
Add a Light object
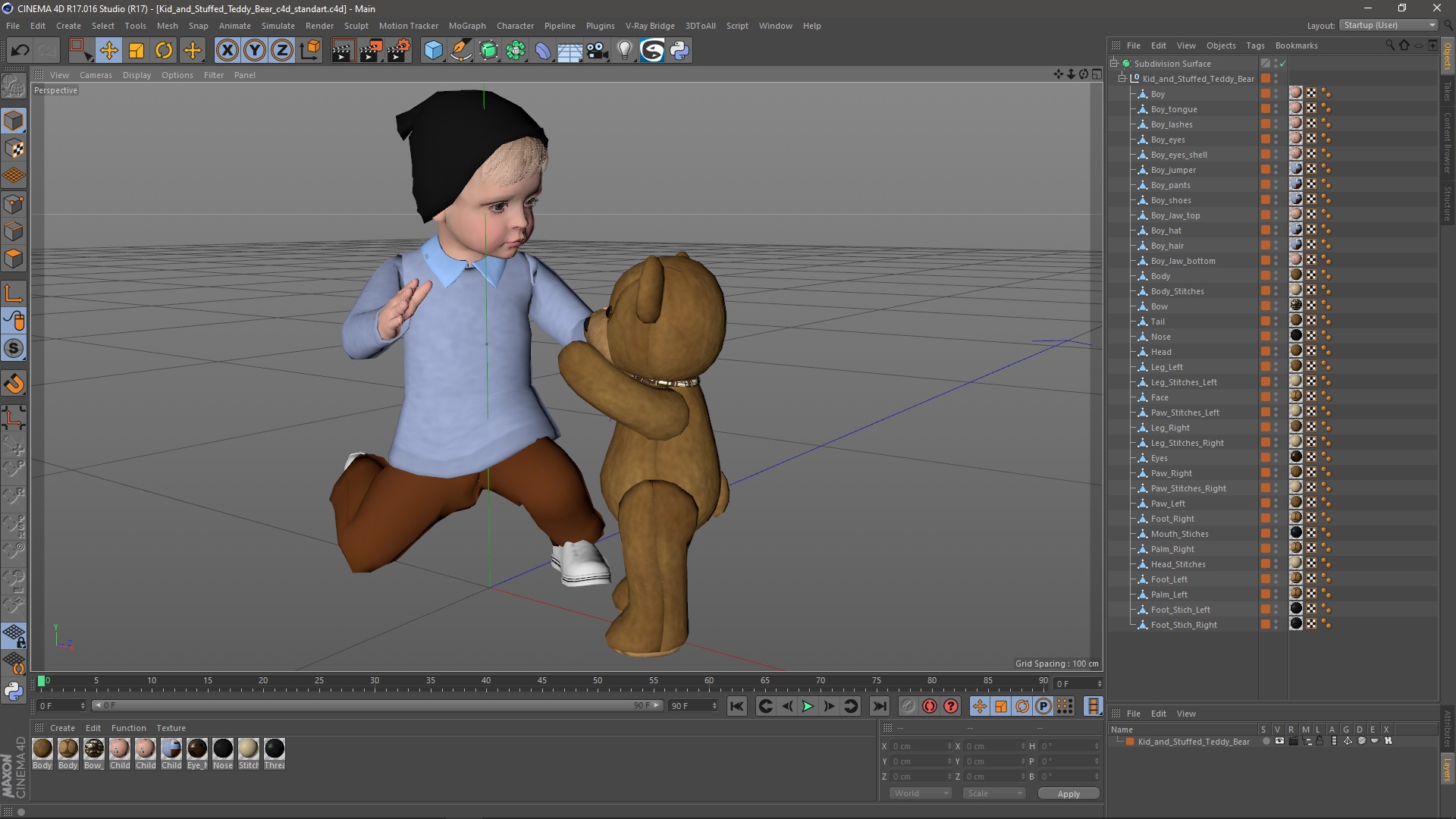(625, 51)
